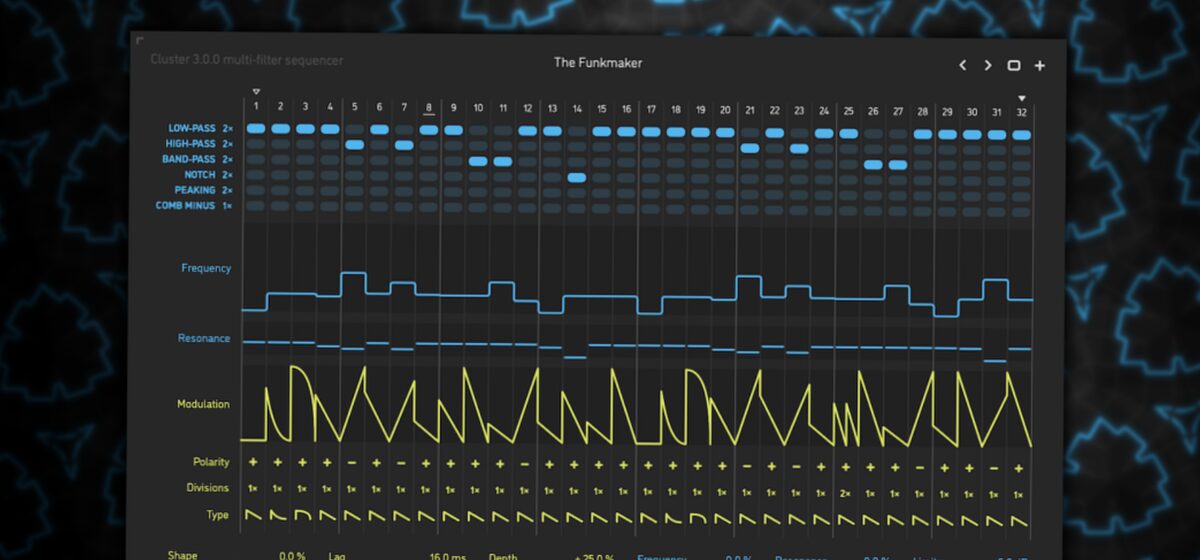
Task: Select the Low-pass filter row label
Action: (190, 128)
